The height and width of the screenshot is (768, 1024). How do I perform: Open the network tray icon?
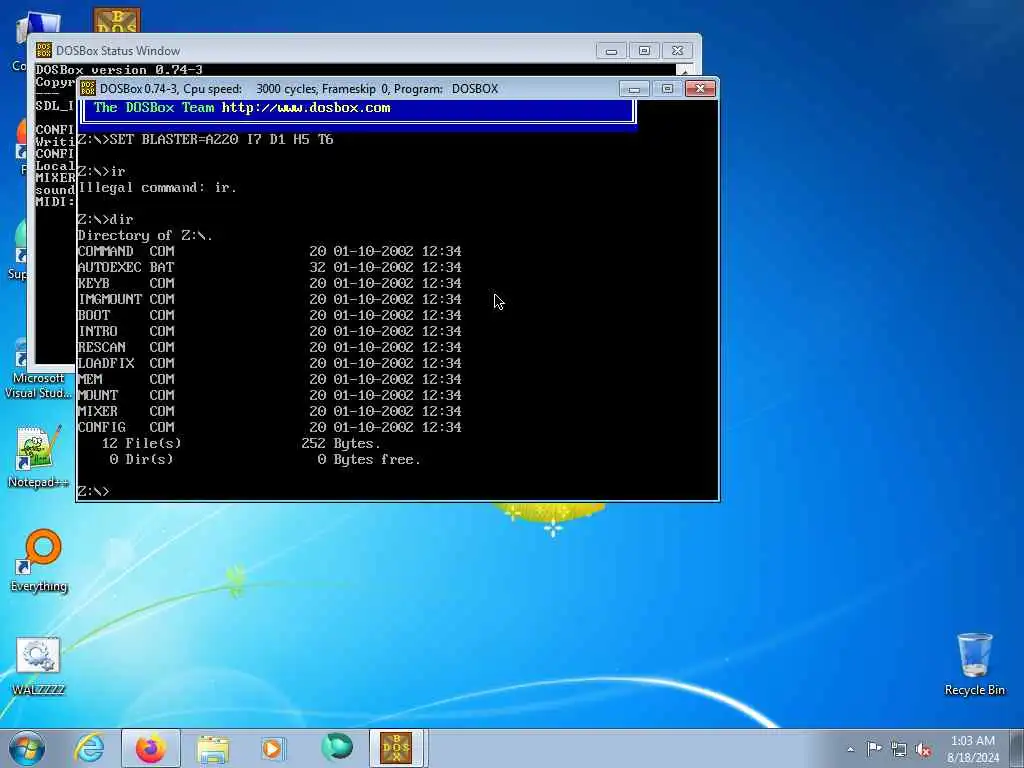[x=899, y=749]
